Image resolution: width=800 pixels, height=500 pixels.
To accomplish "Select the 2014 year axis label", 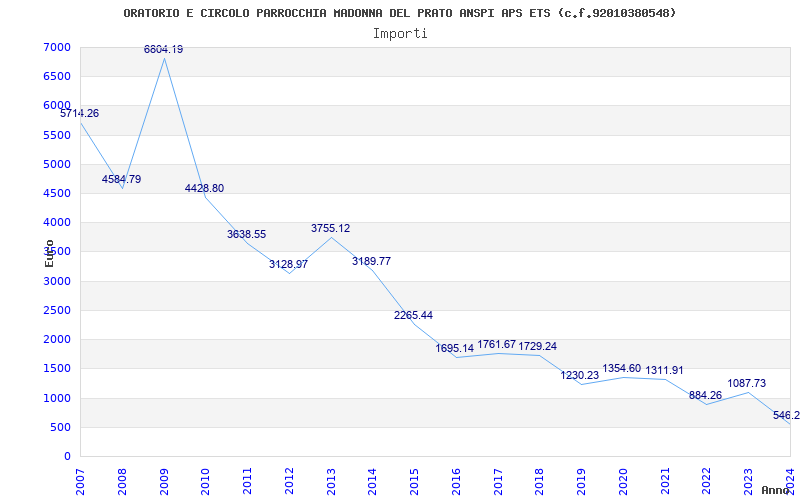I will point(372,482).
